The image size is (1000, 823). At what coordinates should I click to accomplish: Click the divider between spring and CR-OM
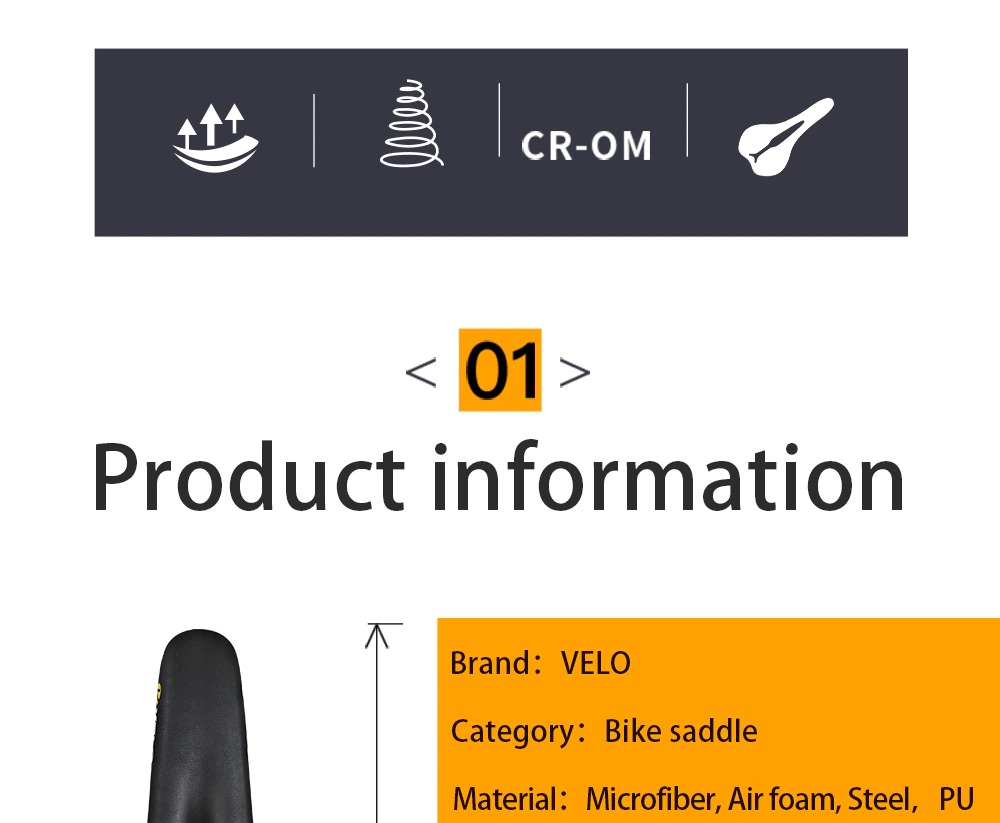point(499,119)
